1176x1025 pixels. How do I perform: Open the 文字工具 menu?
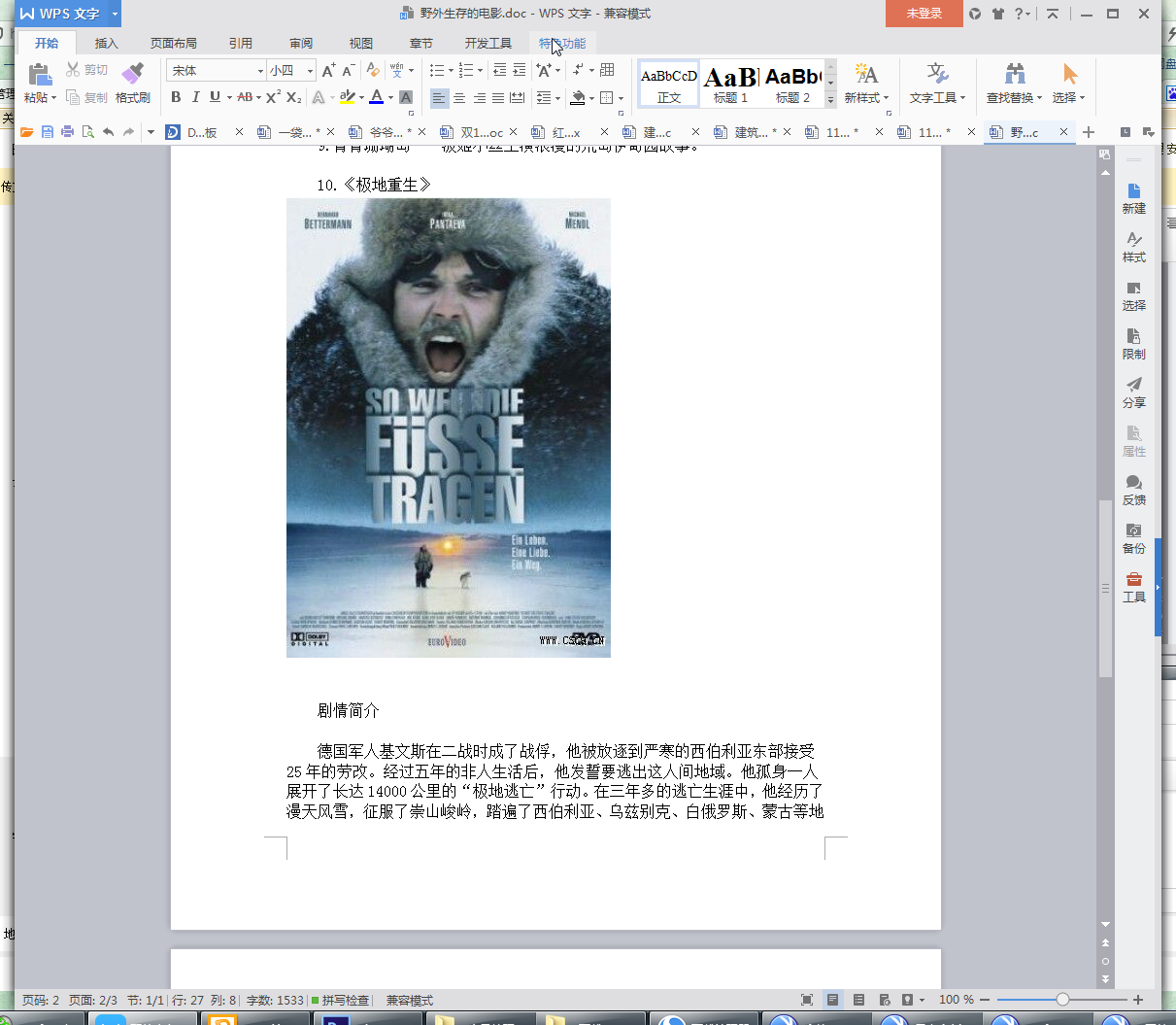pos(937,84)
